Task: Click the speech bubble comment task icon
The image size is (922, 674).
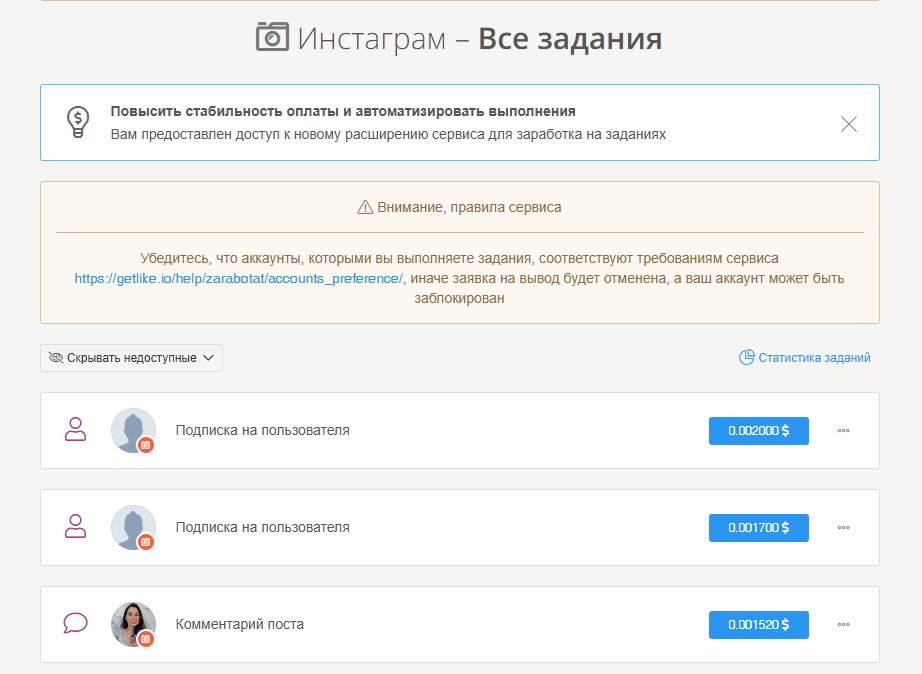Action: [75, 624]
